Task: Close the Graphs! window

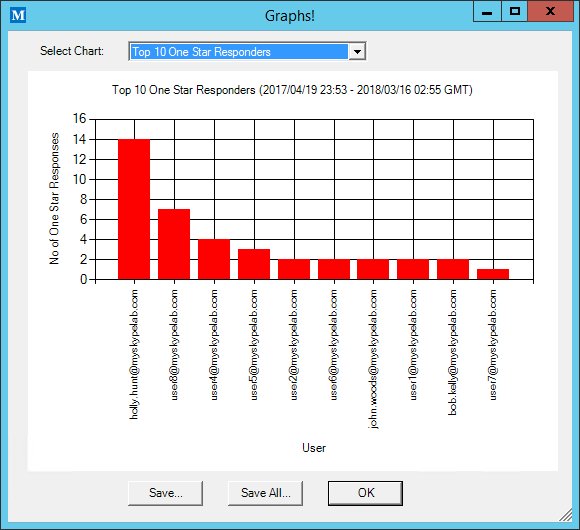Action: [x=550, y=12]
